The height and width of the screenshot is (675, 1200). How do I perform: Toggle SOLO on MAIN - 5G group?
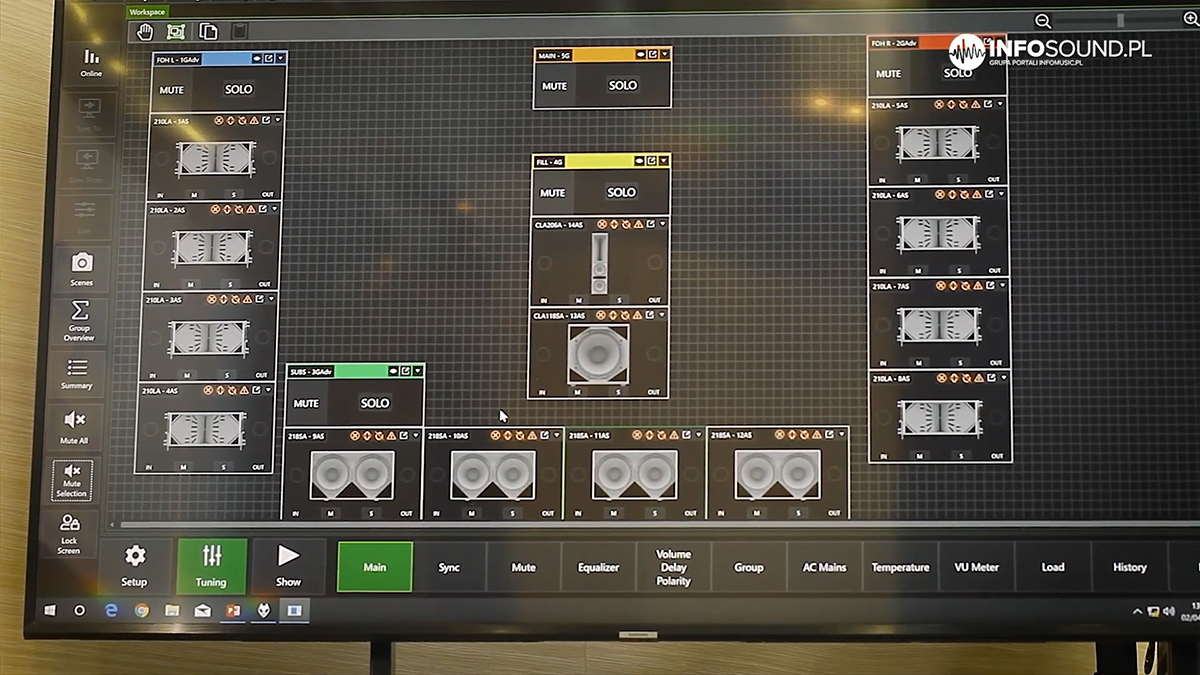point(623,86)
